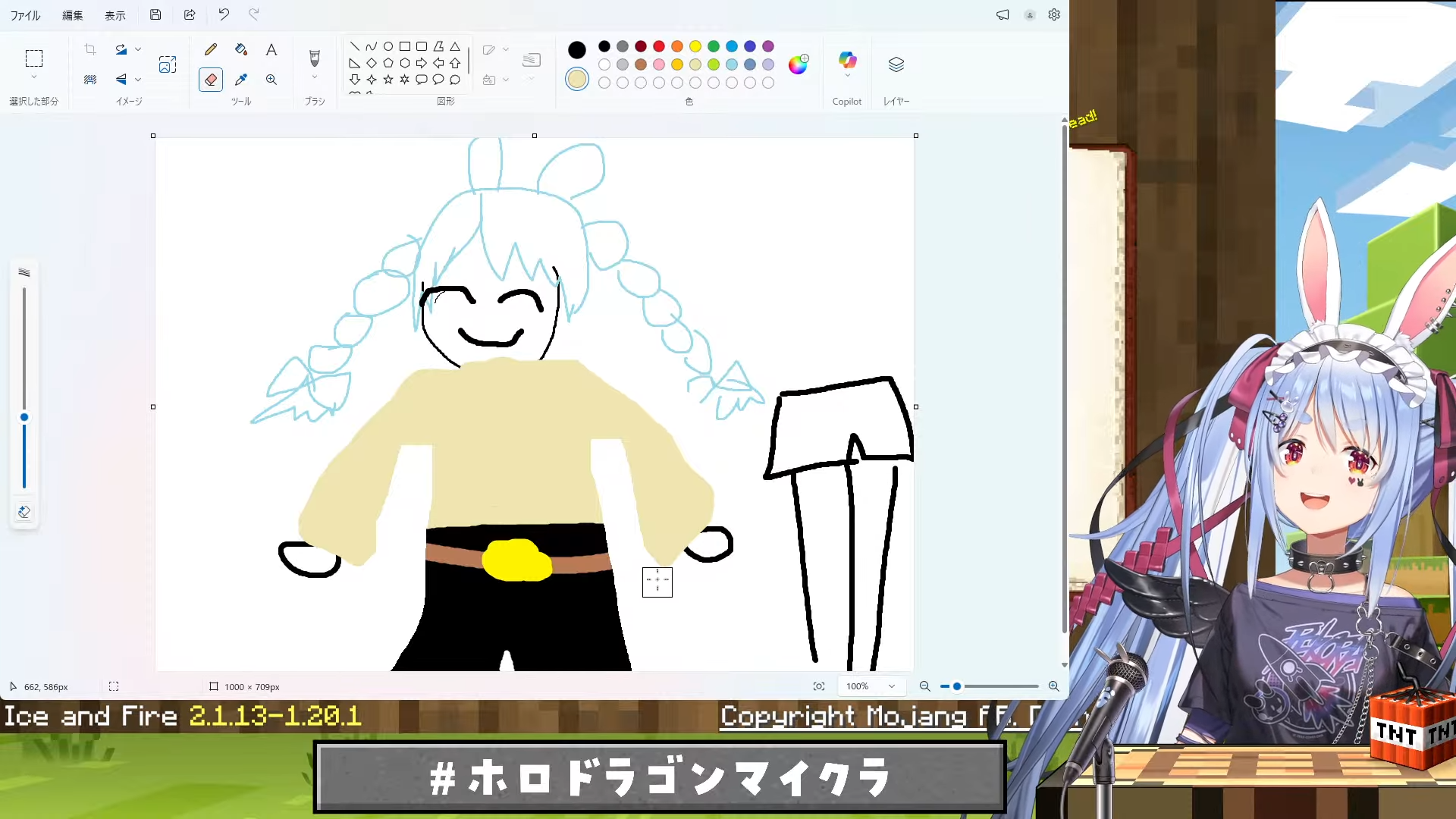
Task: Activate primary black color 1 circle
Action: coord(577,50)
